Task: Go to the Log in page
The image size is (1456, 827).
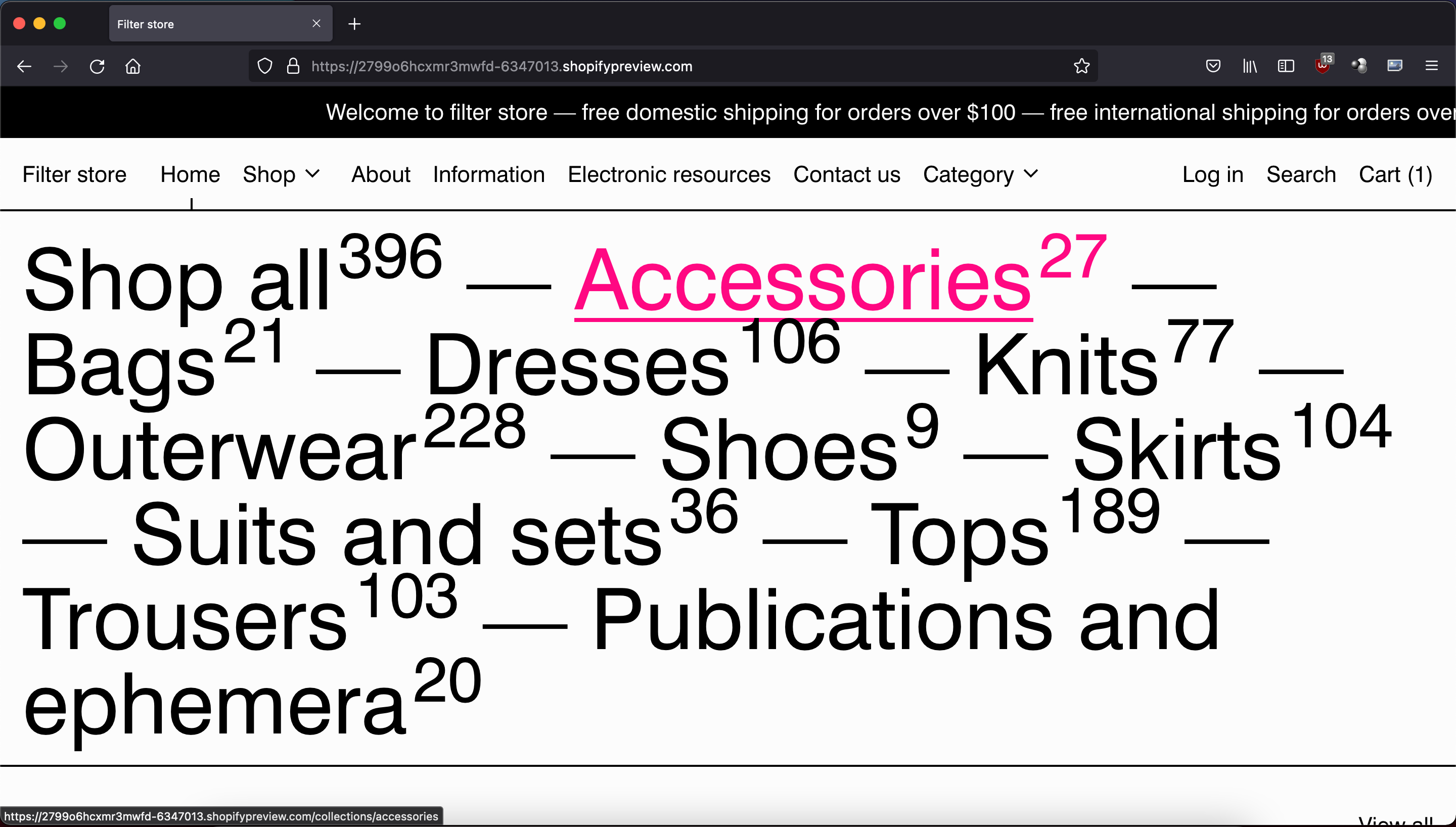Action: click(x=1212, y=174)
